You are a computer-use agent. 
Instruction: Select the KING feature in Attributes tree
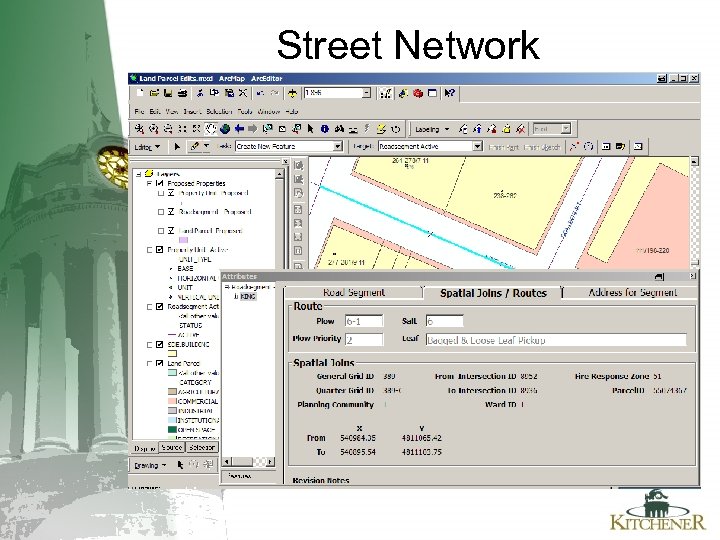248,297
